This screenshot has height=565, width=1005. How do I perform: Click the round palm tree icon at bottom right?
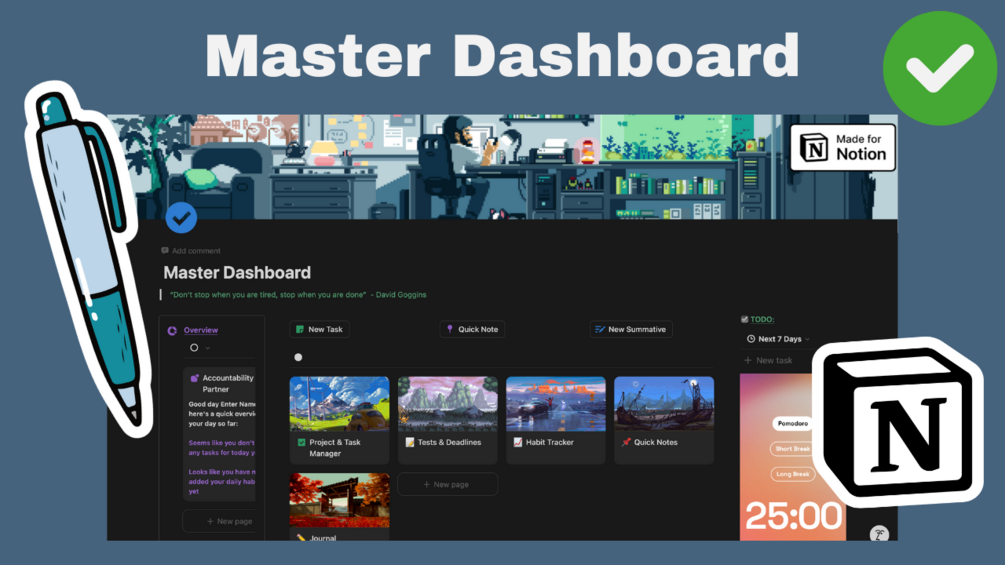click(879, 534)
